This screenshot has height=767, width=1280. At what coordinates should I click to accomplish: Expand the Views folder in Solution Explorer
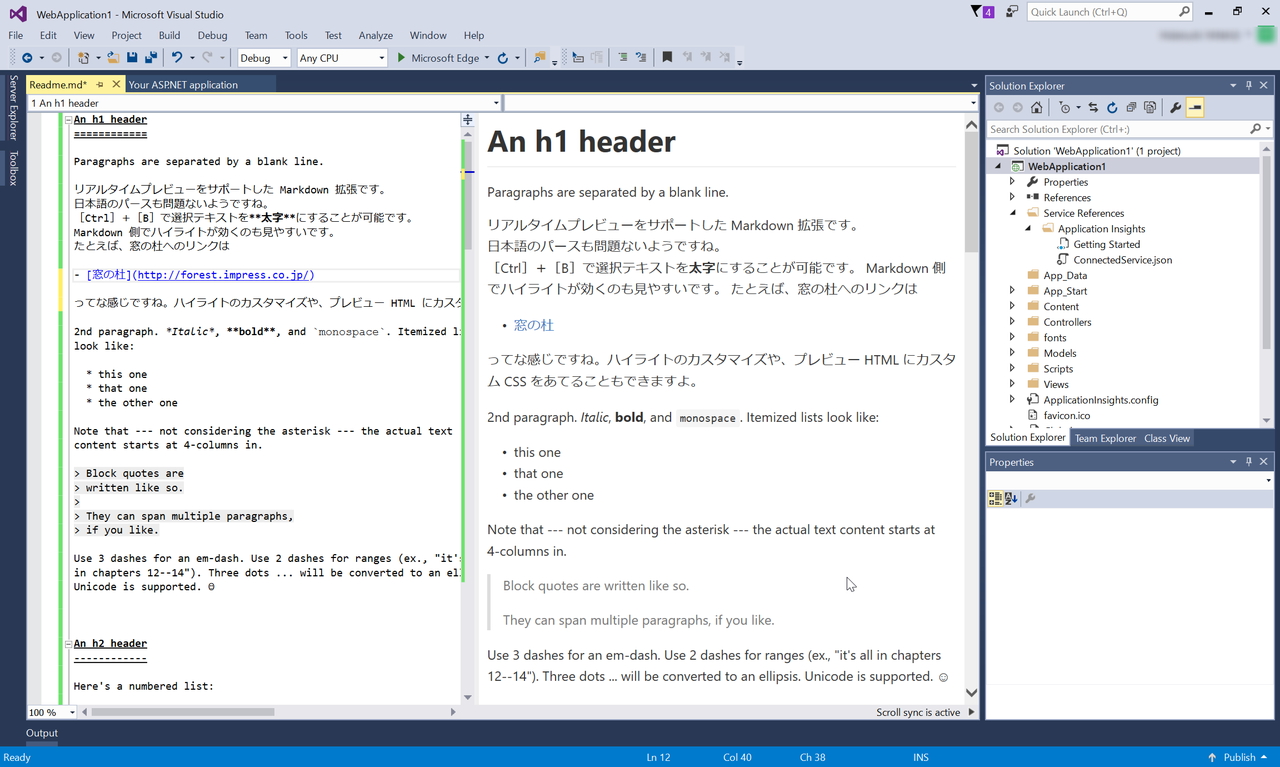coord(1012,384)
